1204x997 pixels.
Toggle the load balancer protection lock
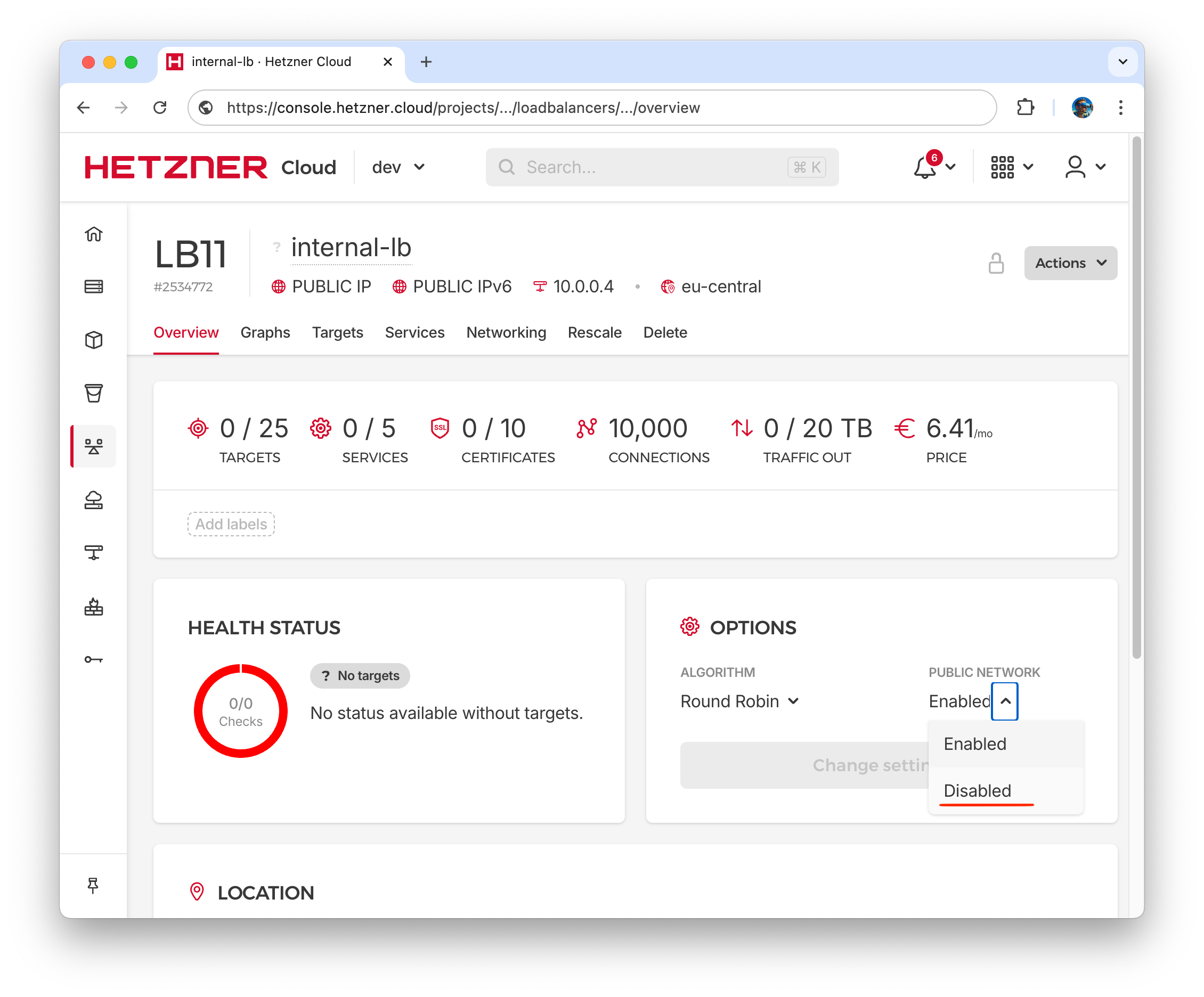pyautogui.click(x=996, y=263)
